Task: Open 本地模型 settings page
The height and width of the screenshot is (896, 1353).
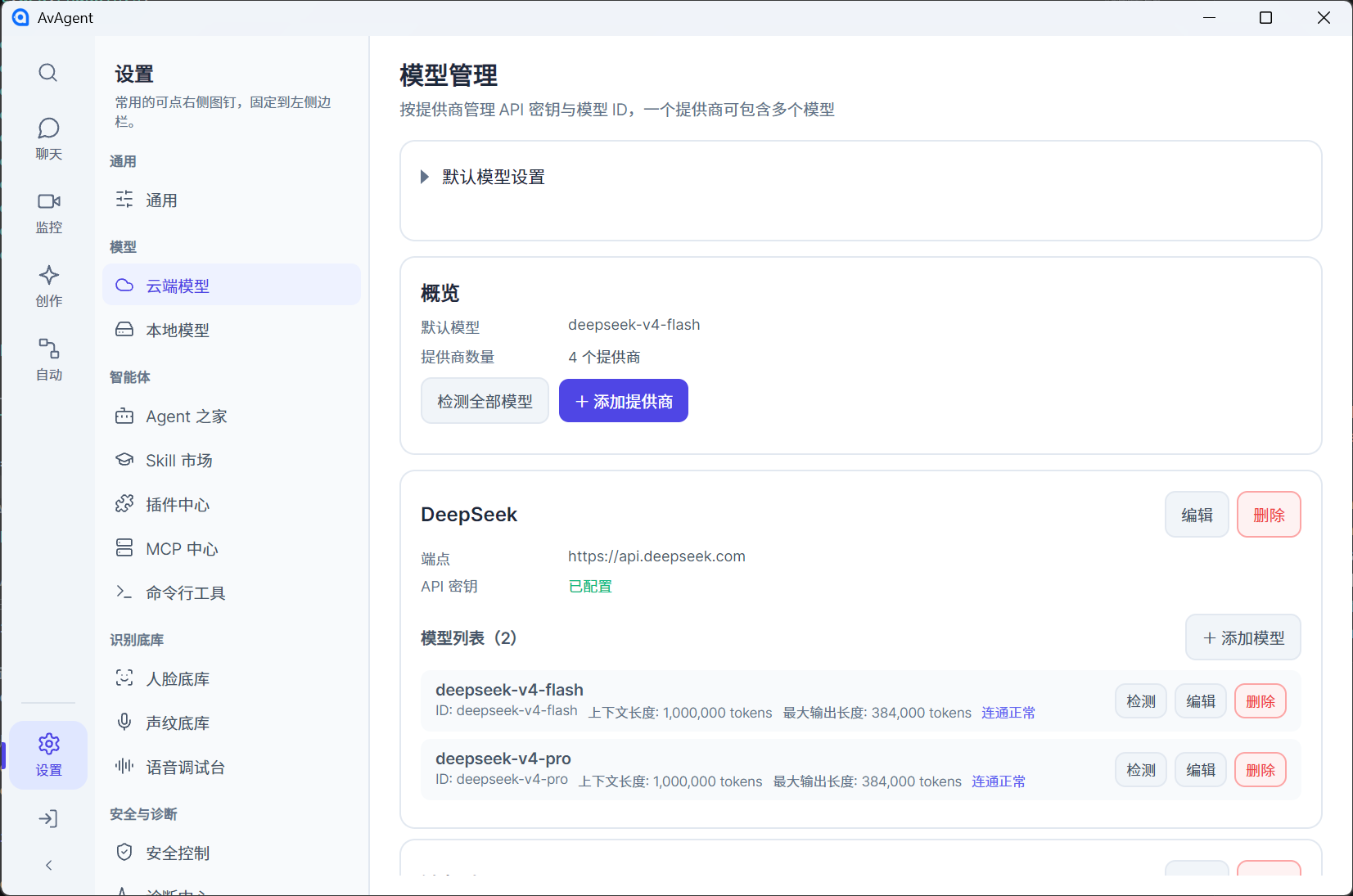Action: click(232, 330)
